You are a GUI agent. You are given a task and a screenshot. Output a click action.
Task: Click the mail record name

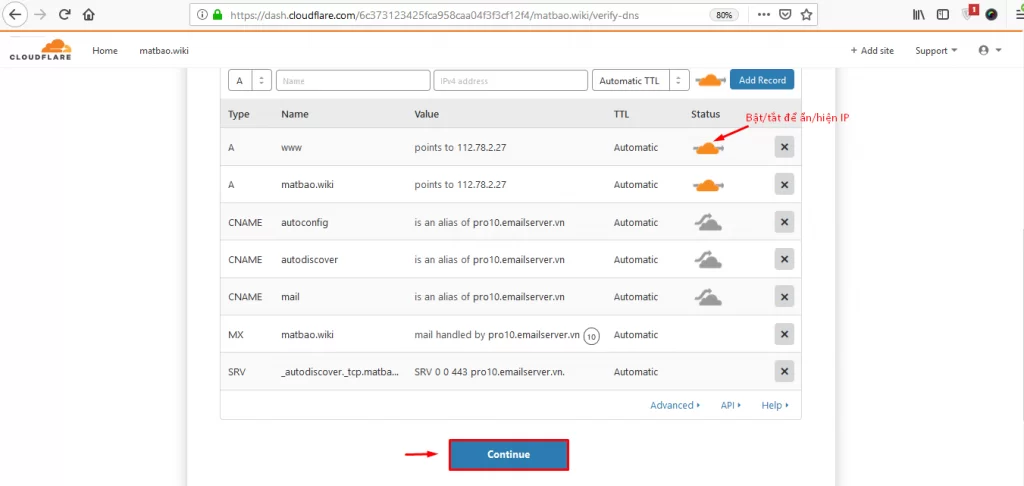click(290, 297)
